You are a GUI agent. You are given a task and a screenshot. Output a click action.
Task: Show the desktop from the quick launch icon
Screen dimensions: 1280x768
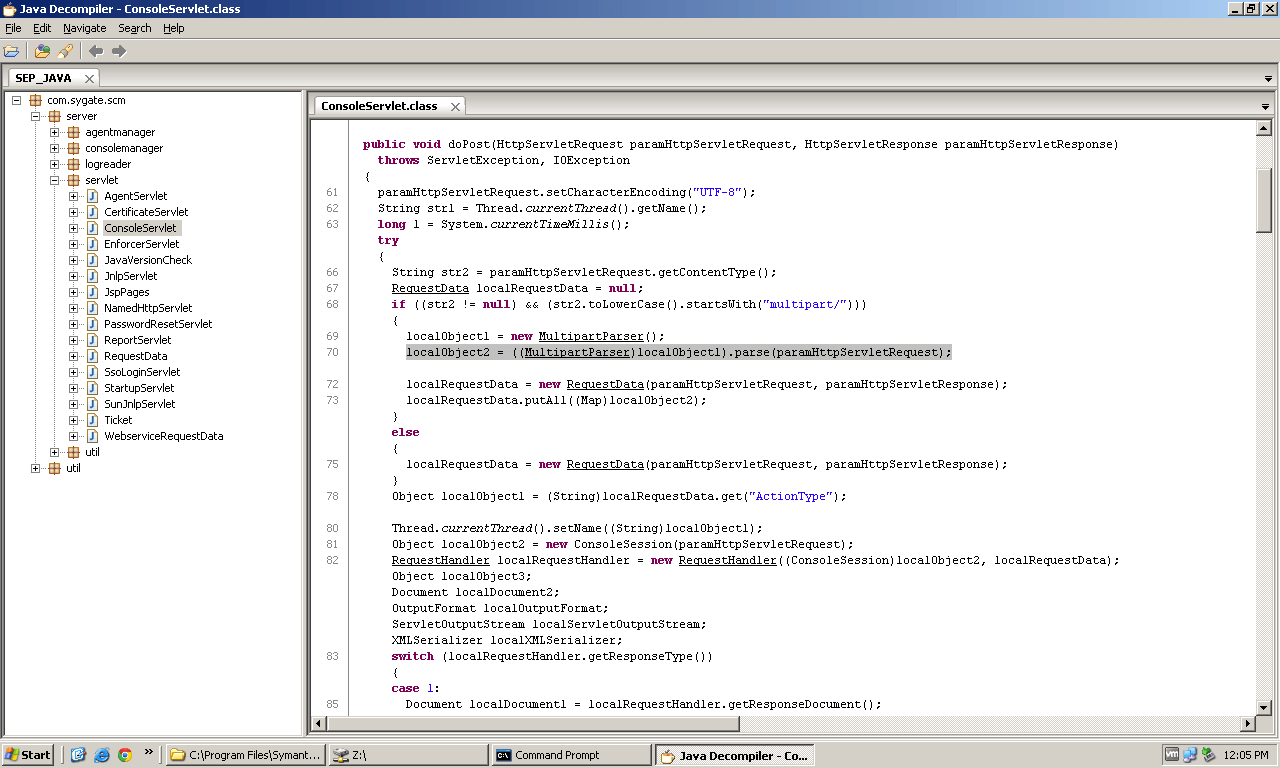[x=78, y=755]
